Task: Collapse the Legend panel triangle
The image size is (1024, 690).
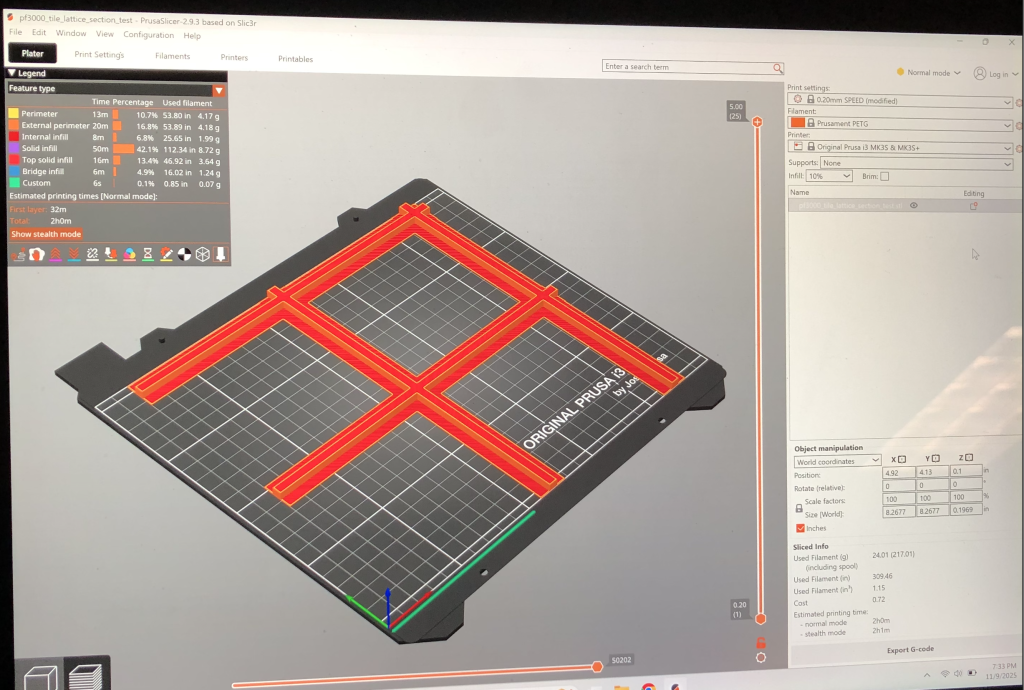Action: [x=12, y=73]
